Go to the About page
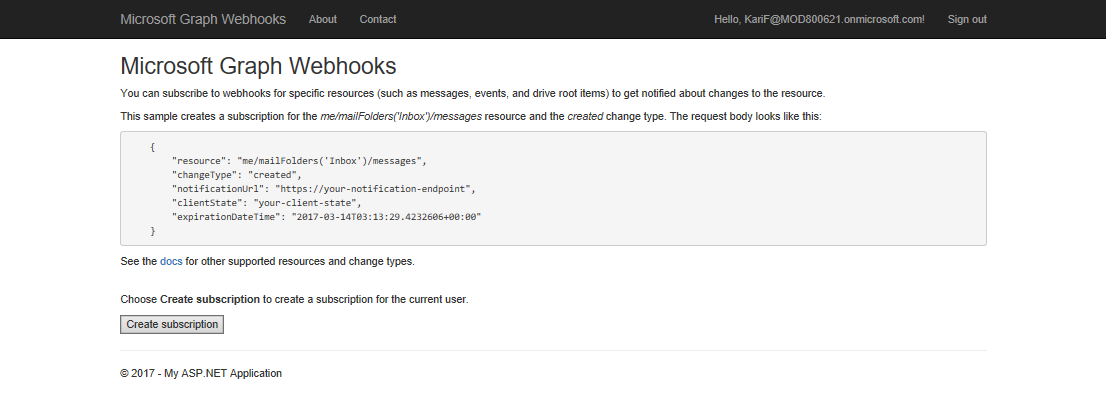1106x413 pixels. [x=322, y=19]
